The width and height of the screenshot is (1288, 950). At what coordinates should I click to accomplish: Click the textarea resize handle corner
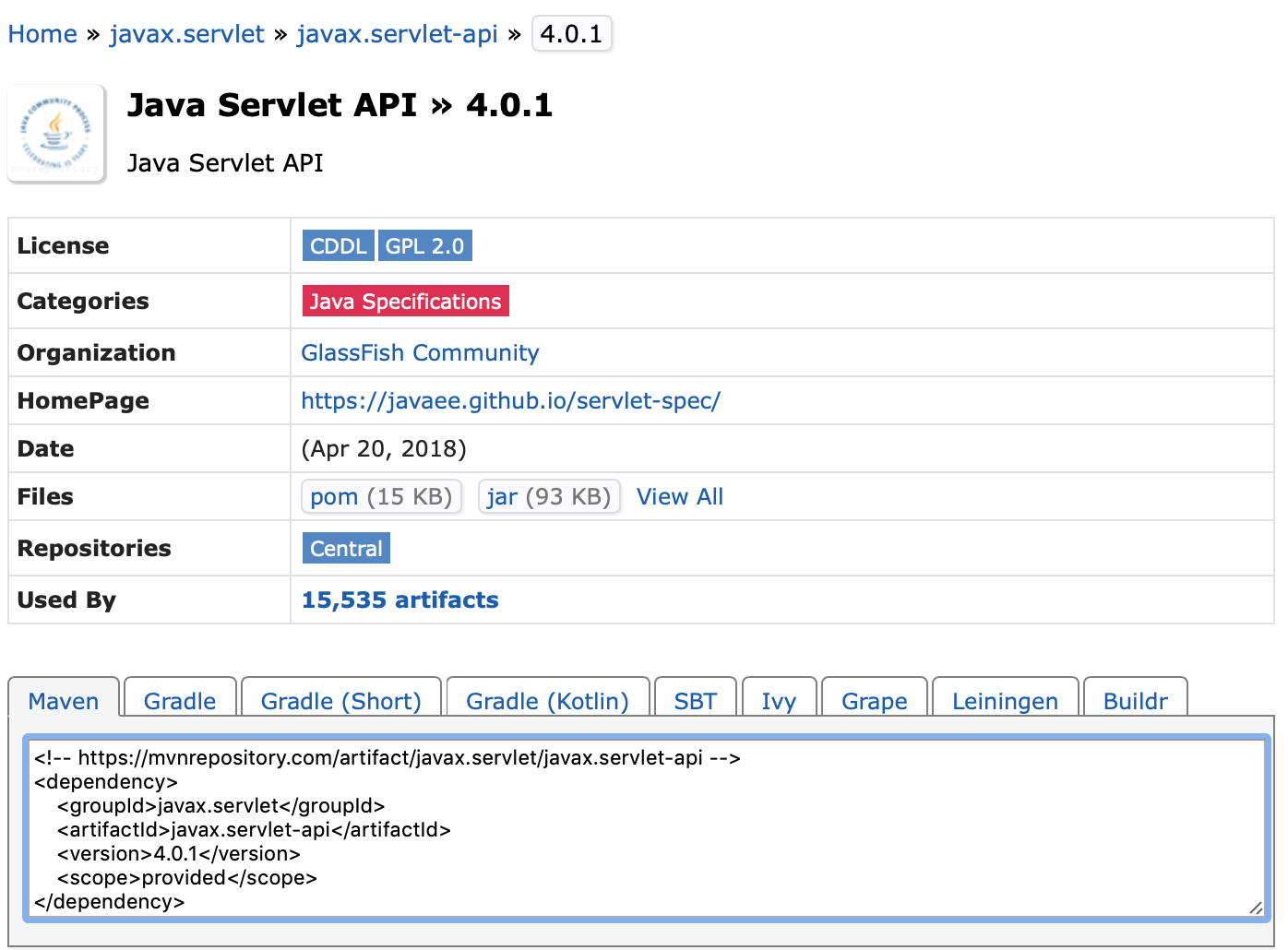click(x=1256, y=908)
